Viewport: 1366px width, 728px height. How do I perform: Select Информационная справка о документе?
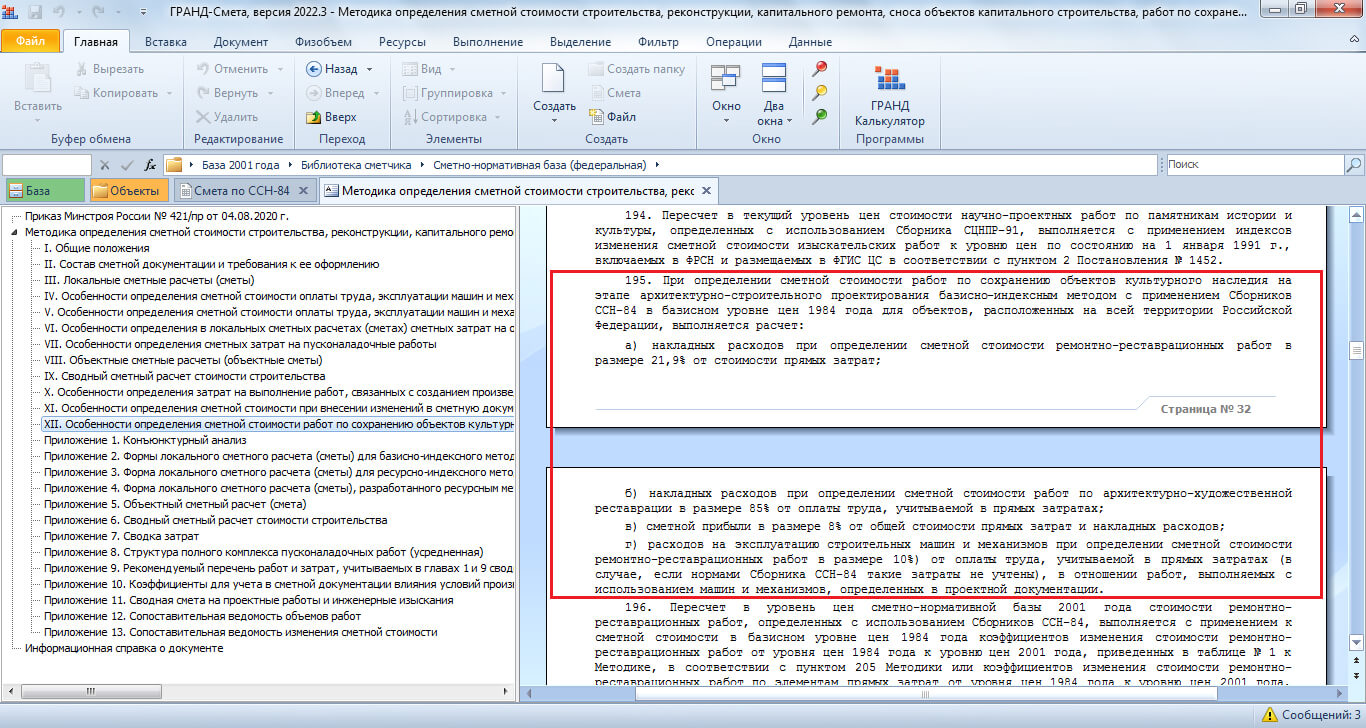coord(124,648)
